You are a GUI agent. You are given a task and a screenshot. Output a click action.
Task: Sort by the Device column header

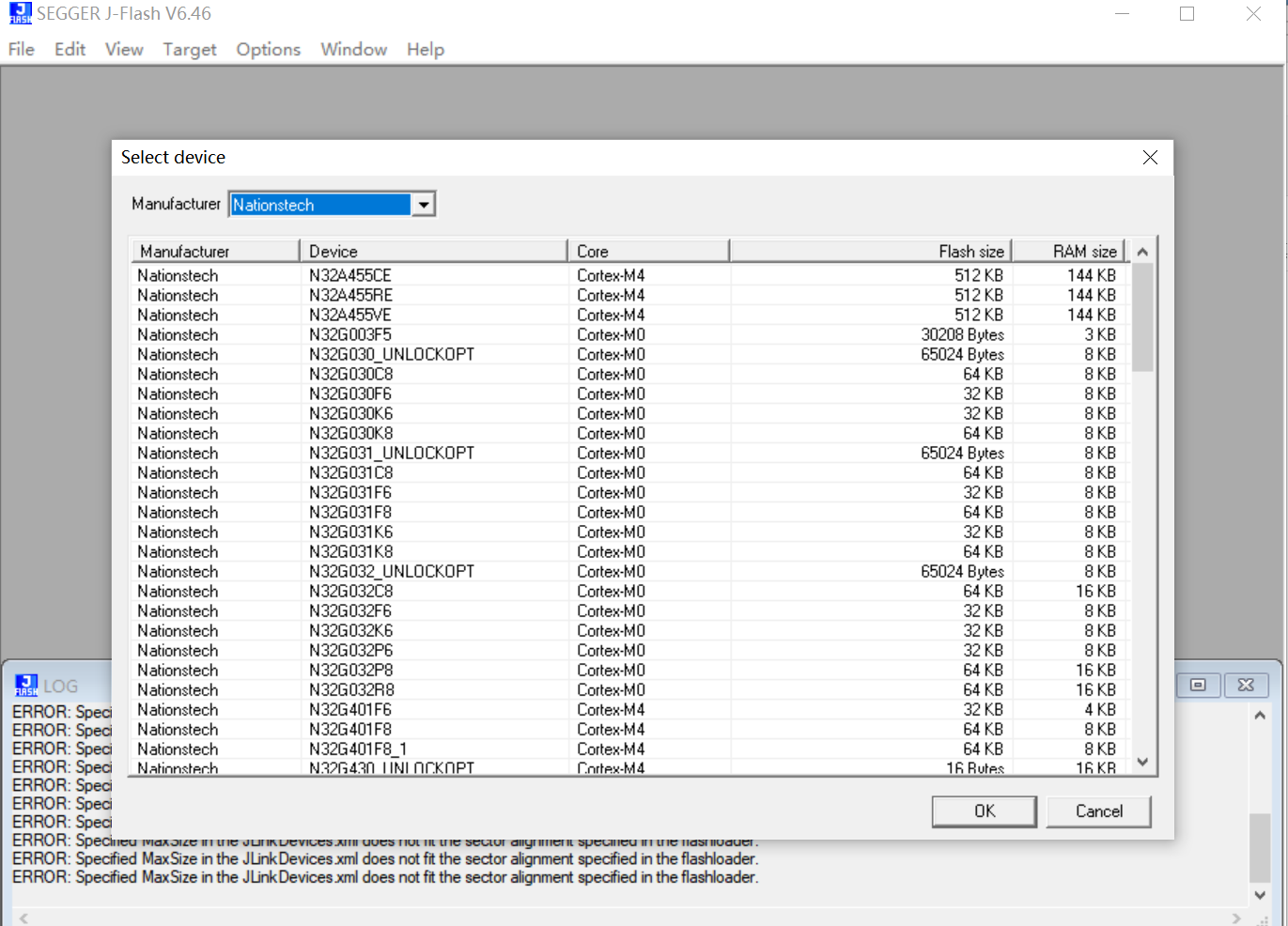point(433,252)
